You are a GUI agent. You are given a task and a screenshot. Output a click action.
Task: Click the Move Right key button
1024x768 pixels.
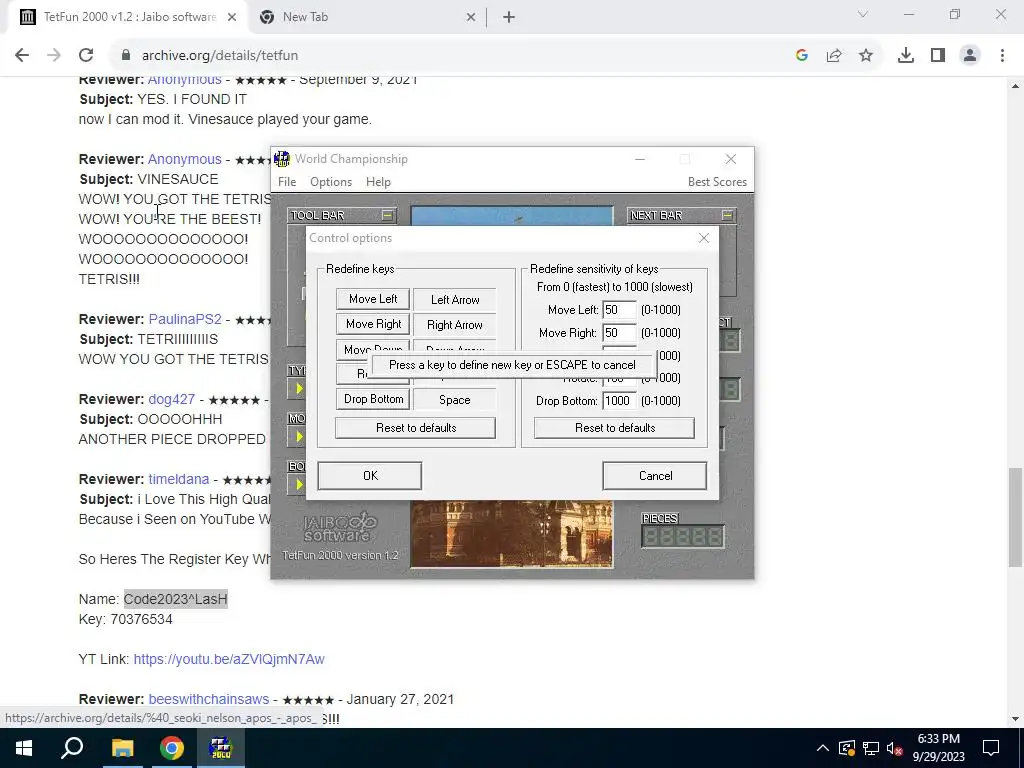pos(373,324)
